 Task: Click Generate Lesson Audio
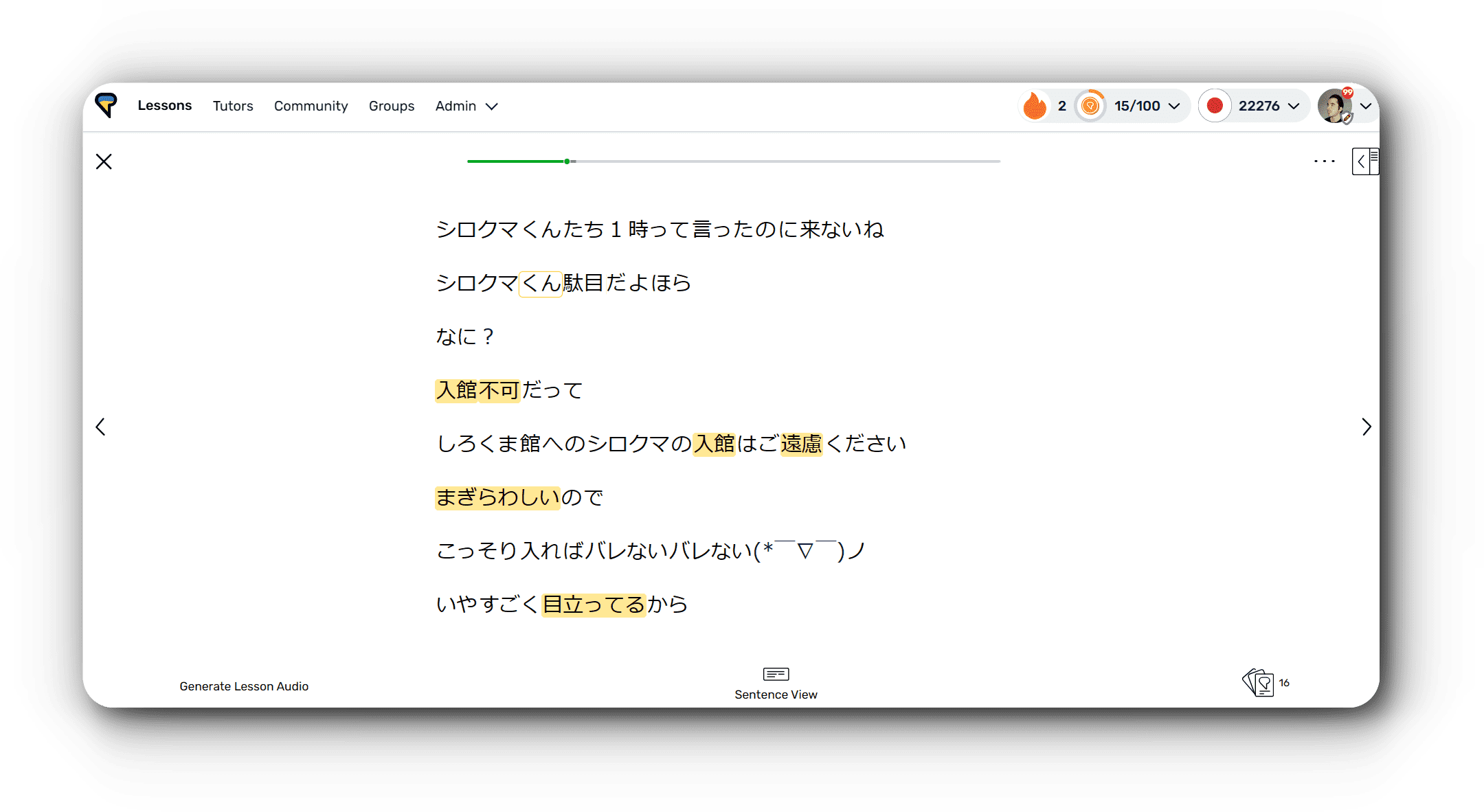[244, 686]
